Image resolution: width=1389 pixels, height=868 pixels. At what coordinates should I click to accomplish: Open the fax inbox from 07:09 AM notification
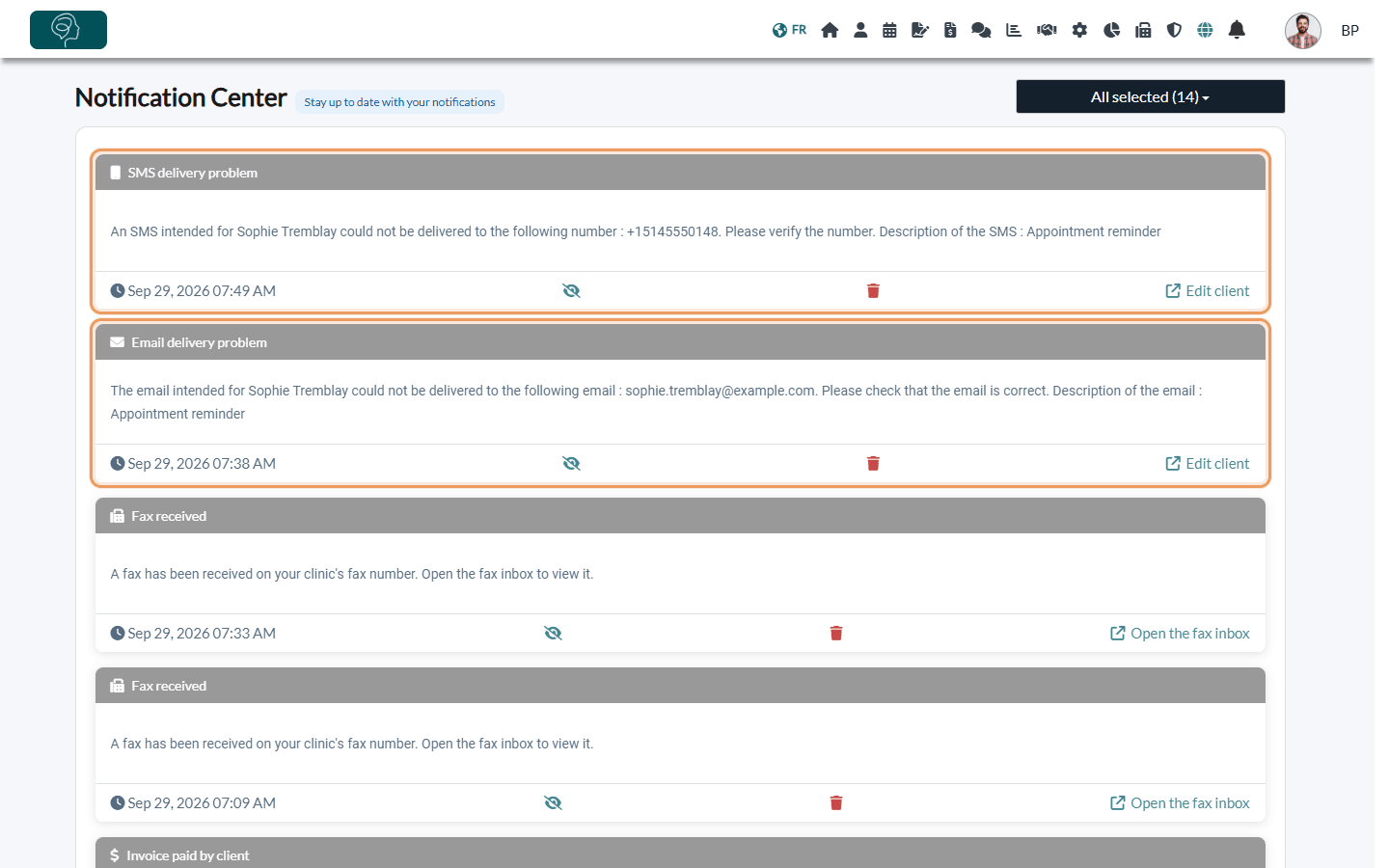point(1180,803)
